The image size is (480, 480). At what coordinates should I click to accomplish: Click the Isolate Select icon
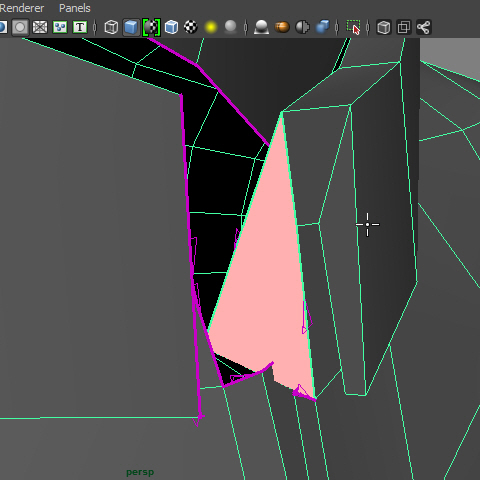click(353, 27)
